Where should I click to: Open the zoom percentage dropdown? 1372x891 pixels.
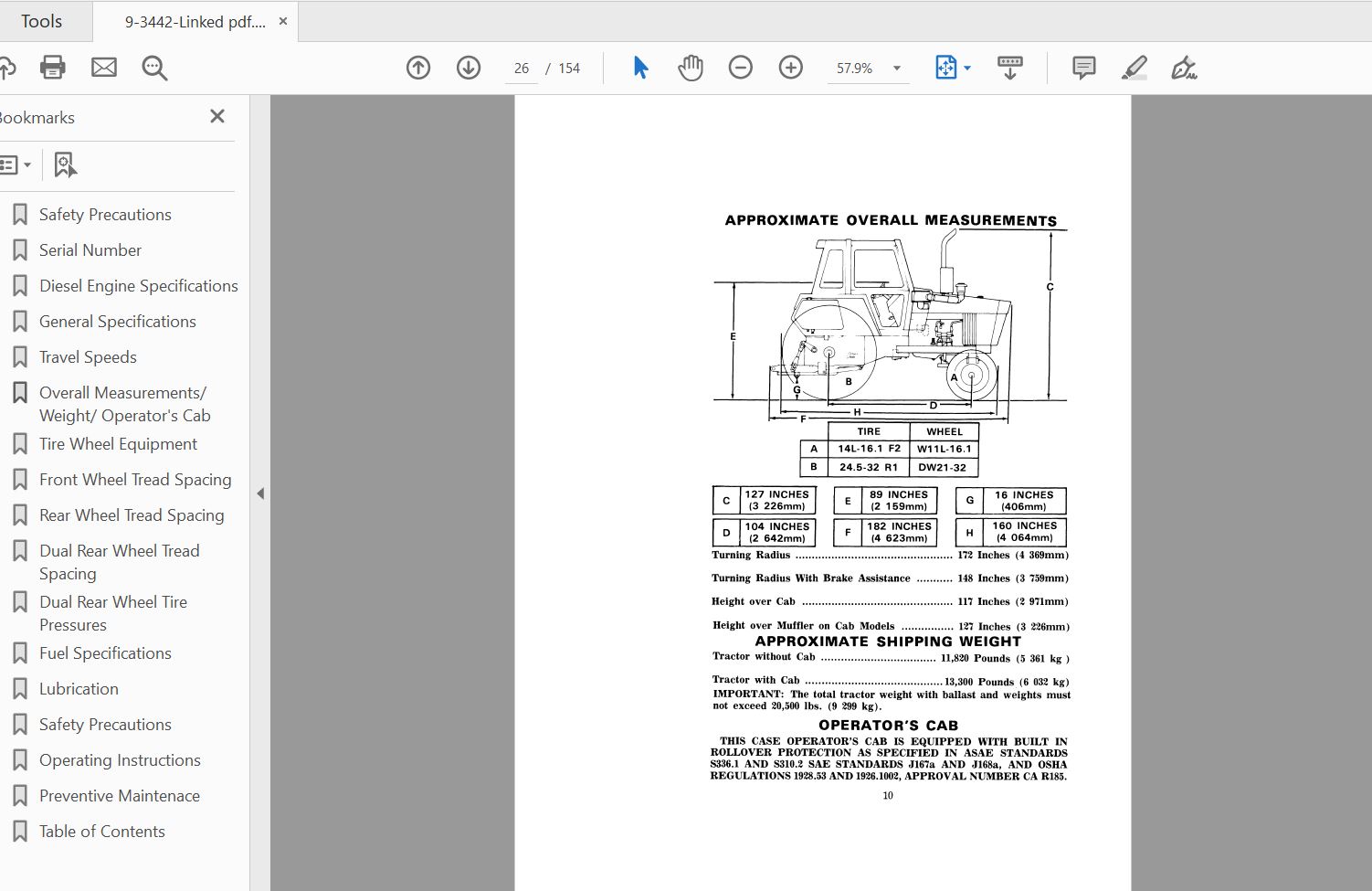coord(896,67)
